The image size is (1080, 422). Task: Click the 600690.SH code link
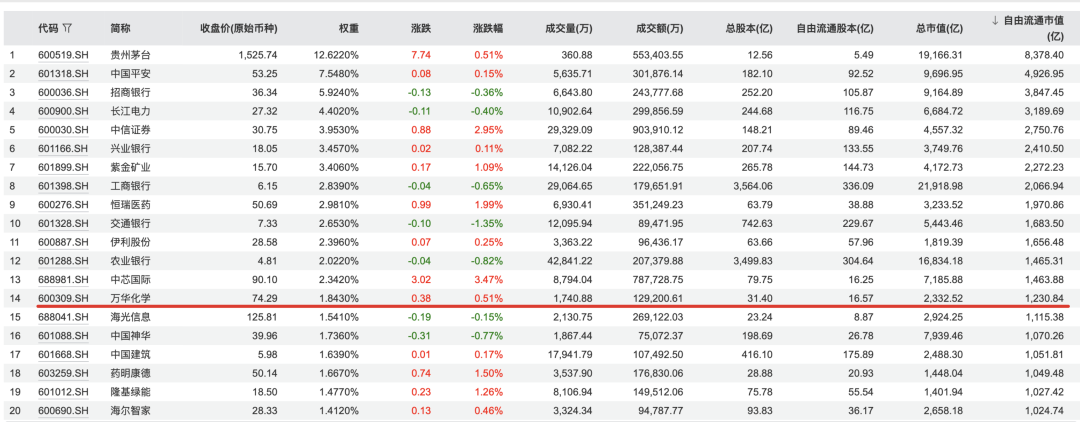pos(62,410)
